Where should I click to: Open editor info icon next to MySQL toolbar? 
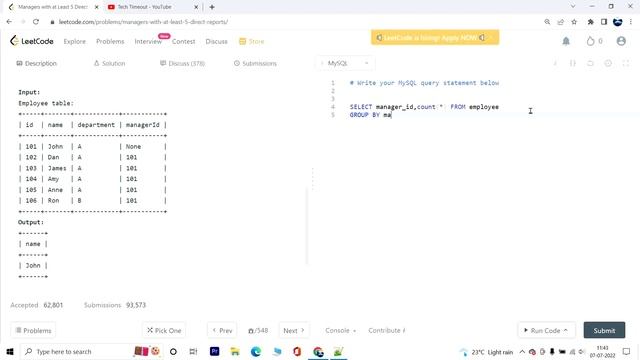(x=555, y=63)
